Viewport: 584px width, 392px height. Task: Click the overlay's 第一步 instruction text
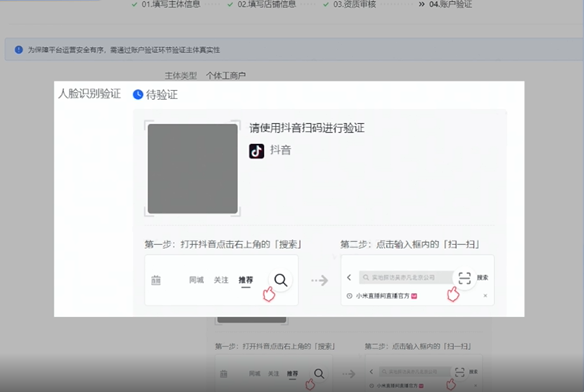(x=223, y=244)
